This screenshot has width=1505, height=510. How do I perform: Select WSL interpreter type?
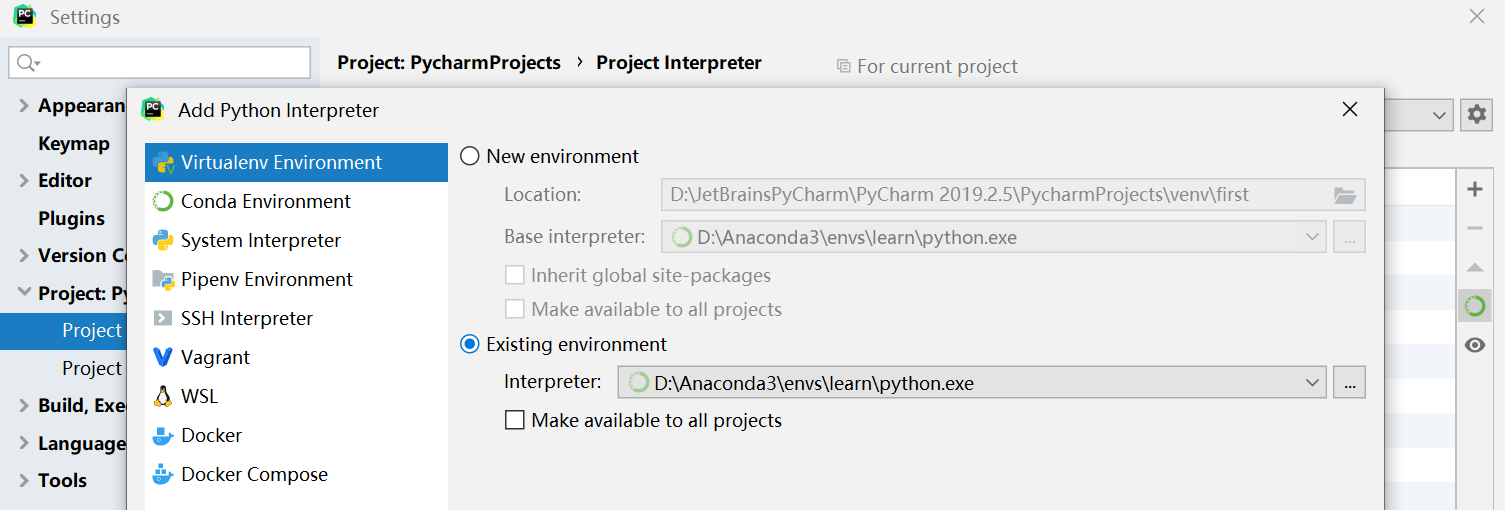[199, 397]
